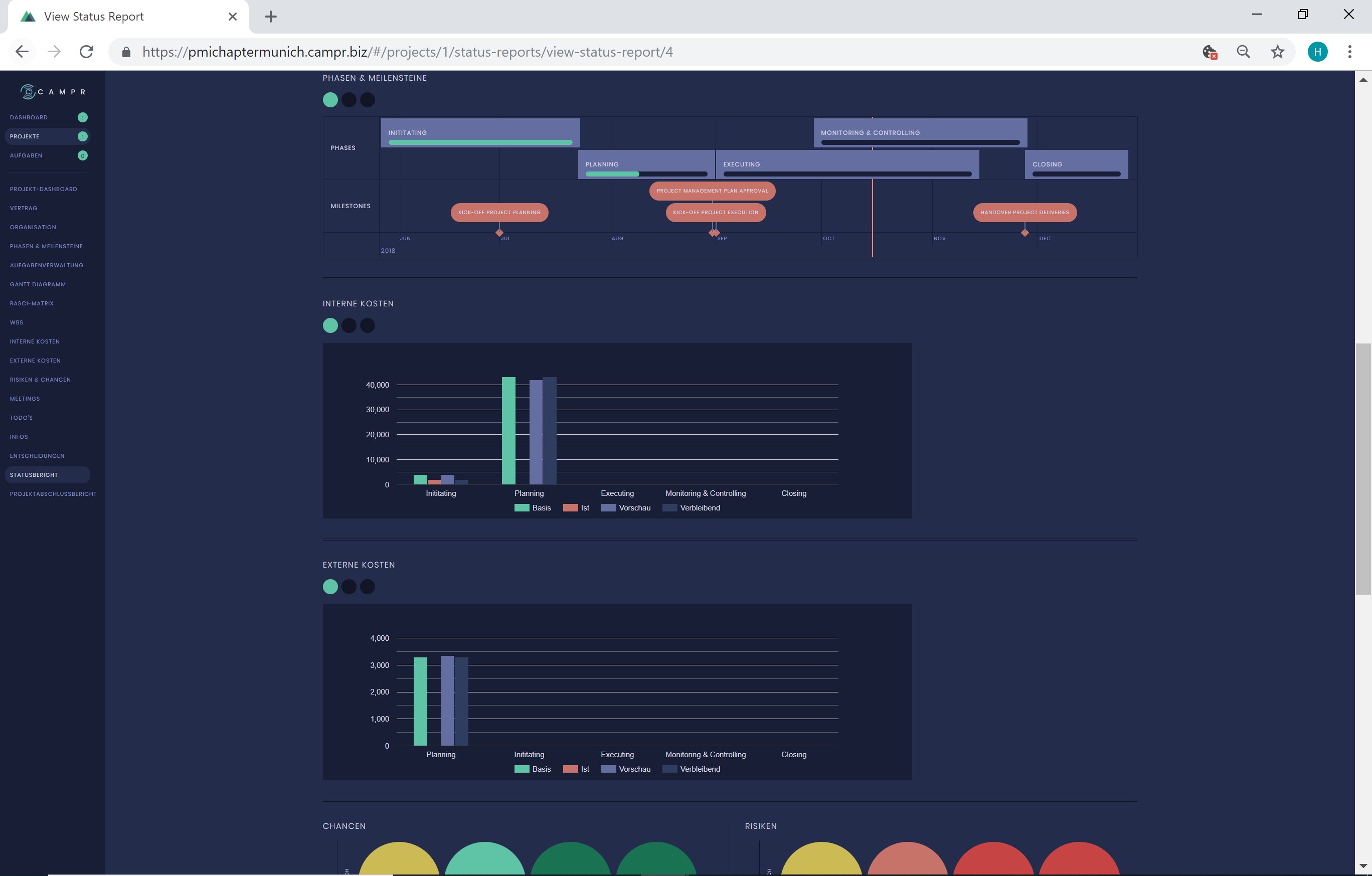The image size is (1372, 876).
Task: Open Aufgaben in the sidebar
Action: (x=26, y=155)
